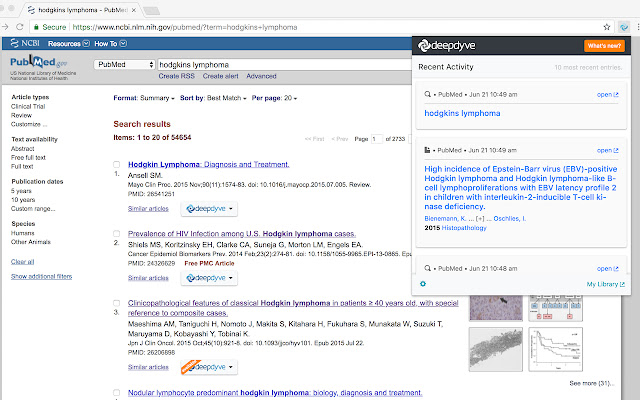The image size is (640, 400).
Task: Limit publication dates to 5 years
Action: 21,191
